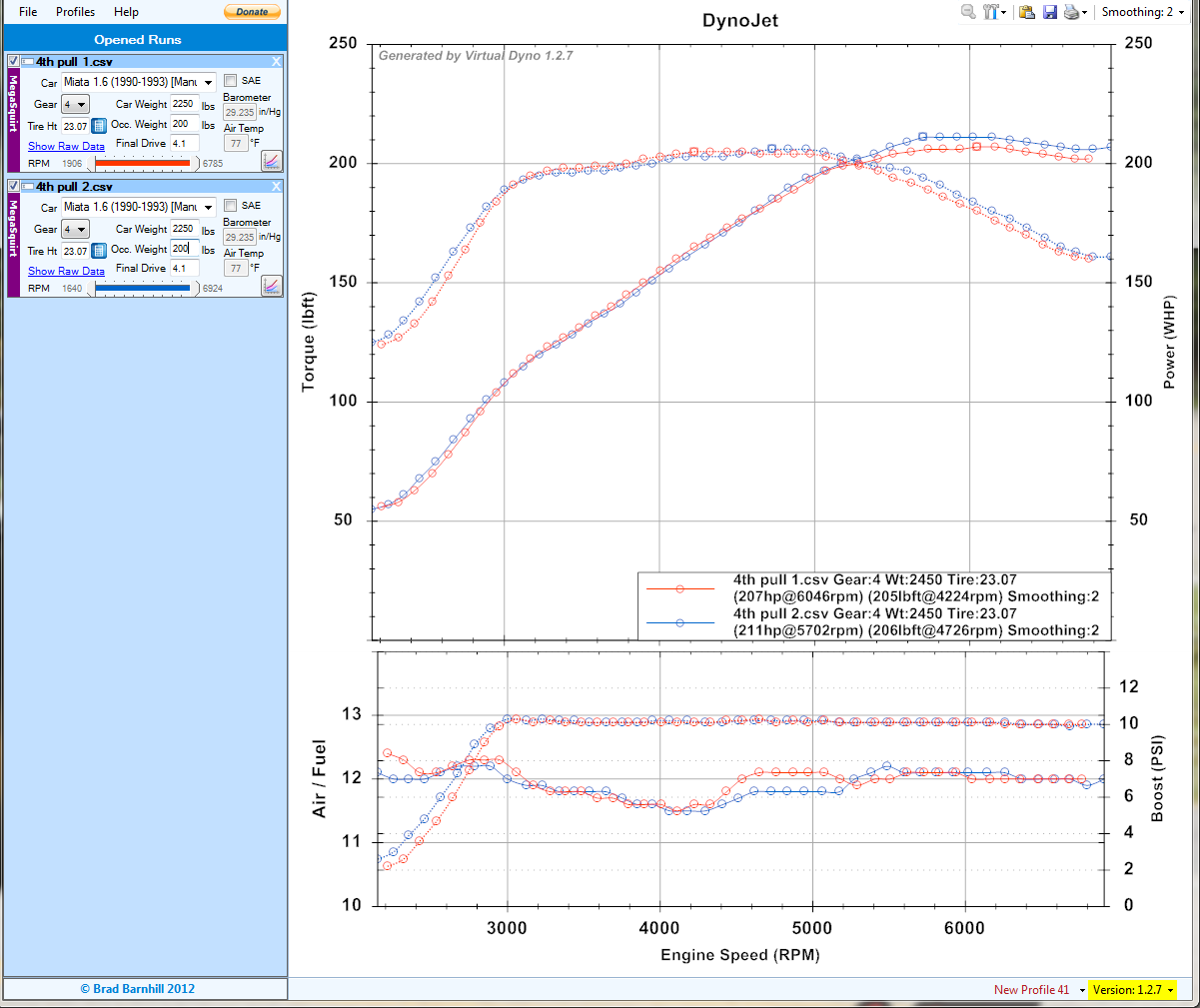Enable SAE correction for 4th pull 2
The image size is (1200, 1008).
point(231,206)
